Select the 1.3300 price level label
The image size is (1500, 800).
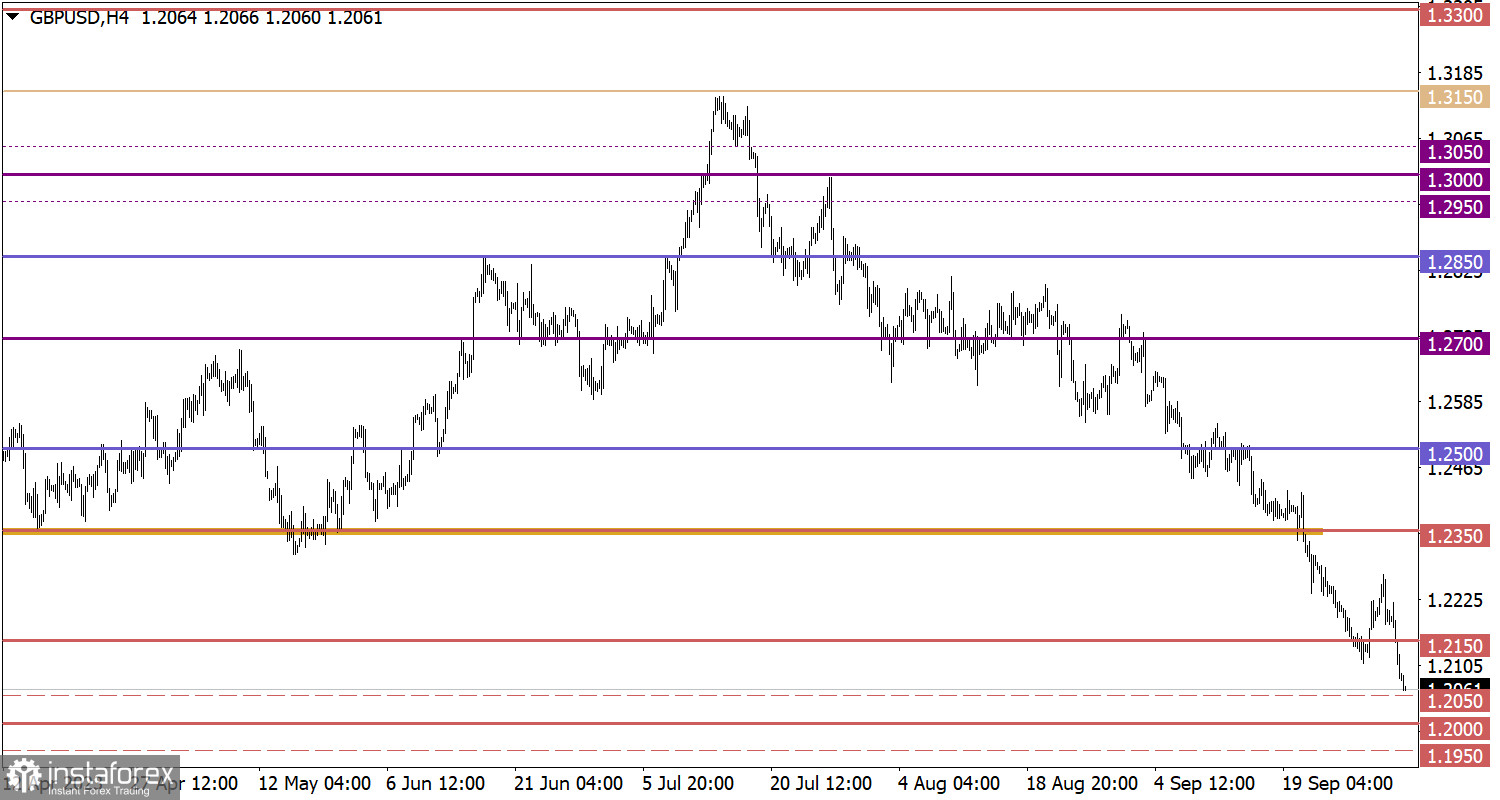pyautogui.click(x=1455, y=16)
